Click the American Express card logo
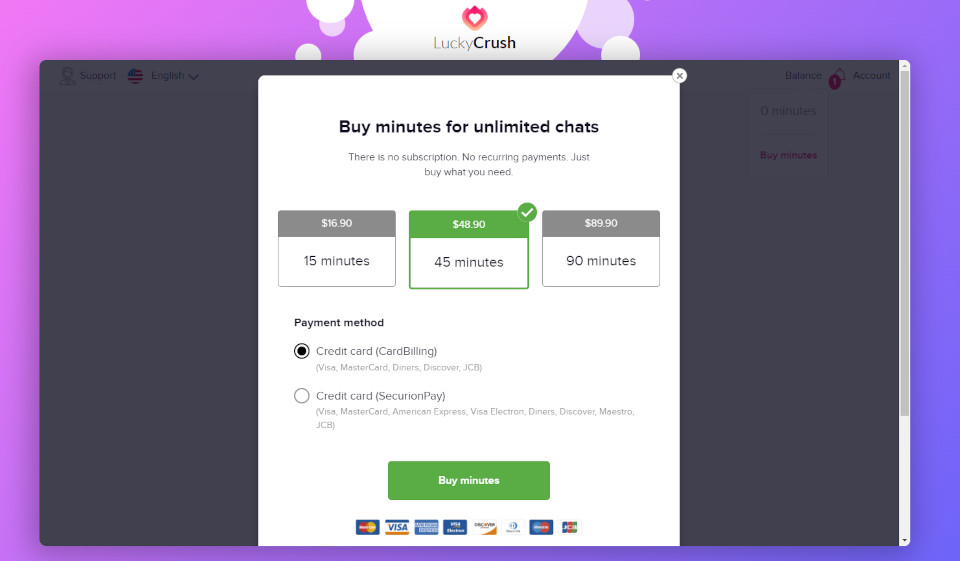The height and width of the screenshot is (561, 960). (x=426, y=526)
